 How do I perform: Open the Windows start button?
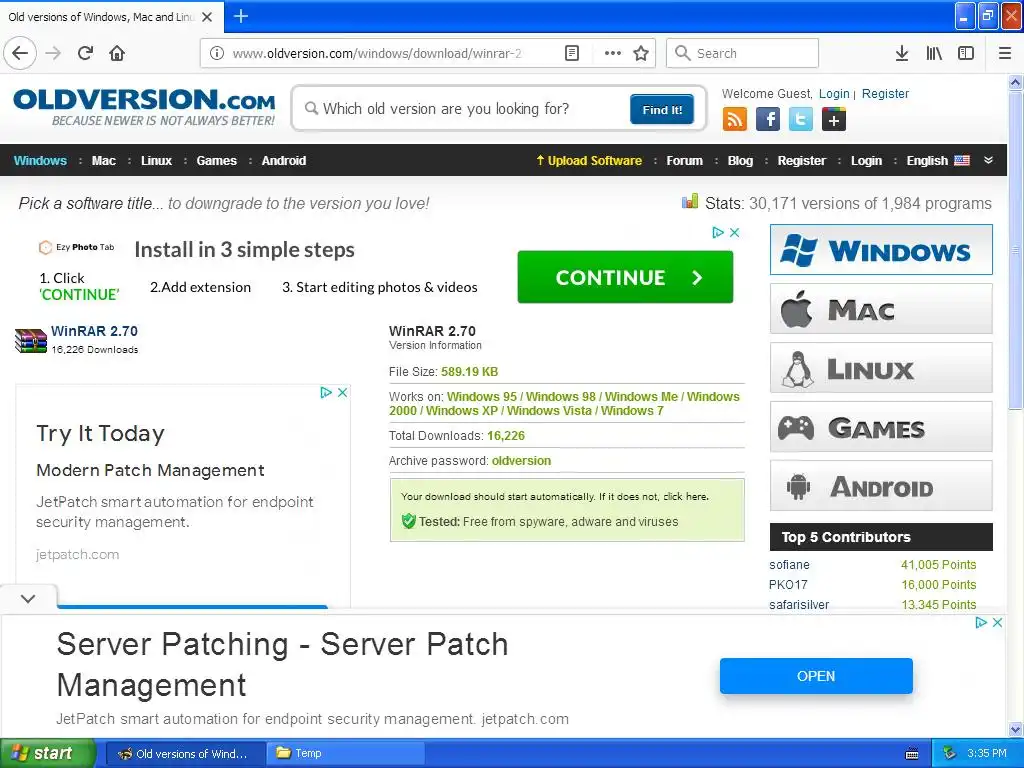(48, 753)
